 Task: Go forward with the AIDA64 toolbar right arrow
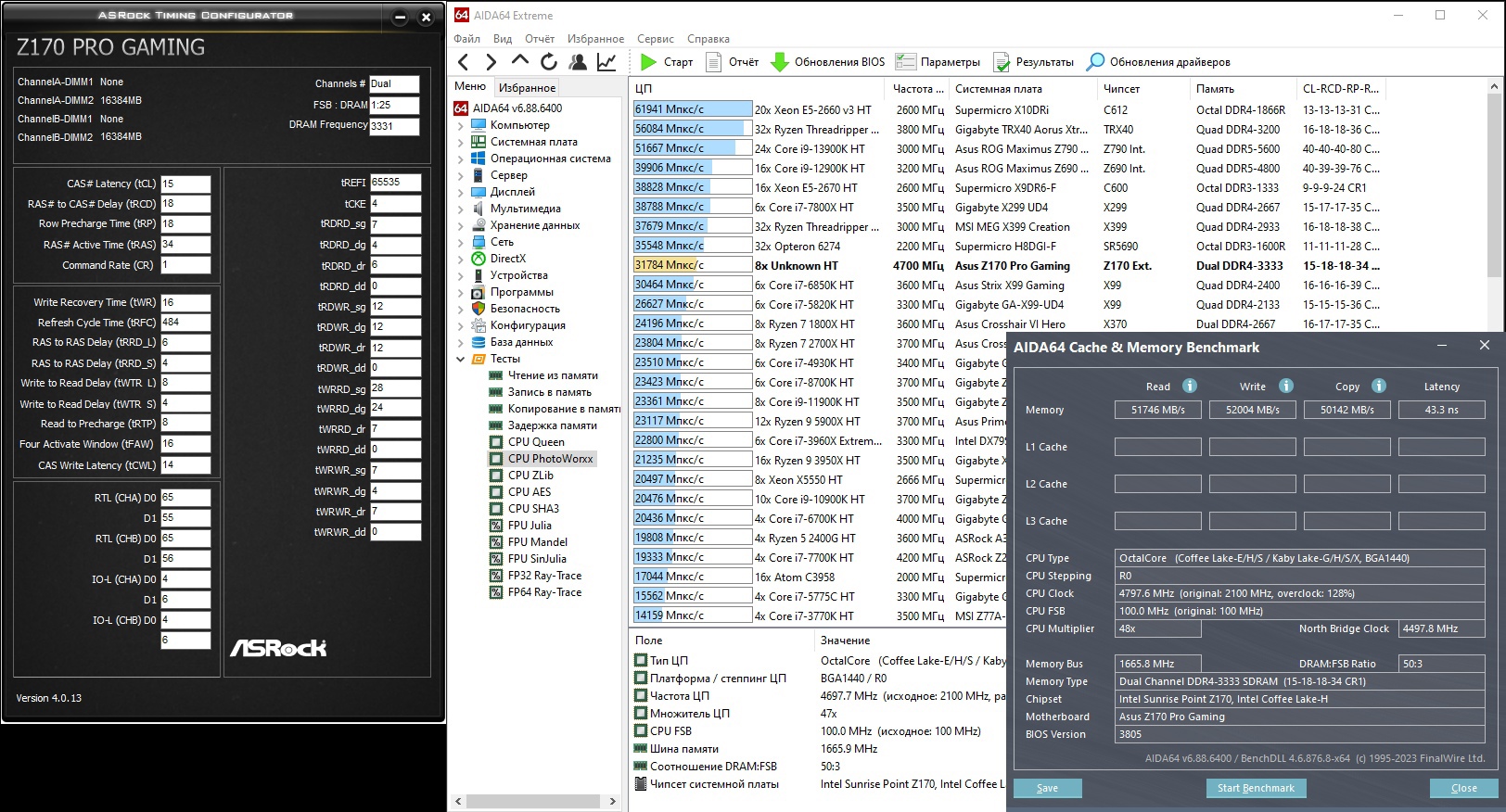click(491, 62)
